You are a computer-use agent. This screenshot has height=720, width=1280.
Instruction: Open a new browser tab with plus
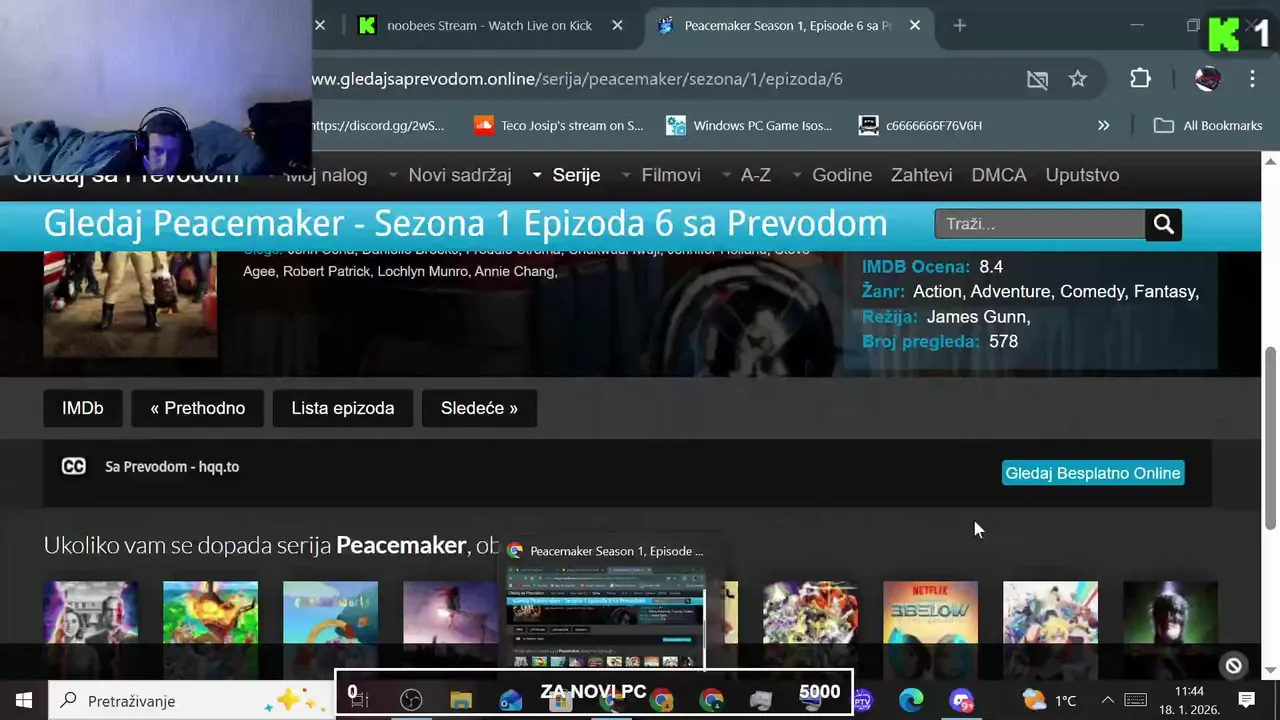[960, 25]
